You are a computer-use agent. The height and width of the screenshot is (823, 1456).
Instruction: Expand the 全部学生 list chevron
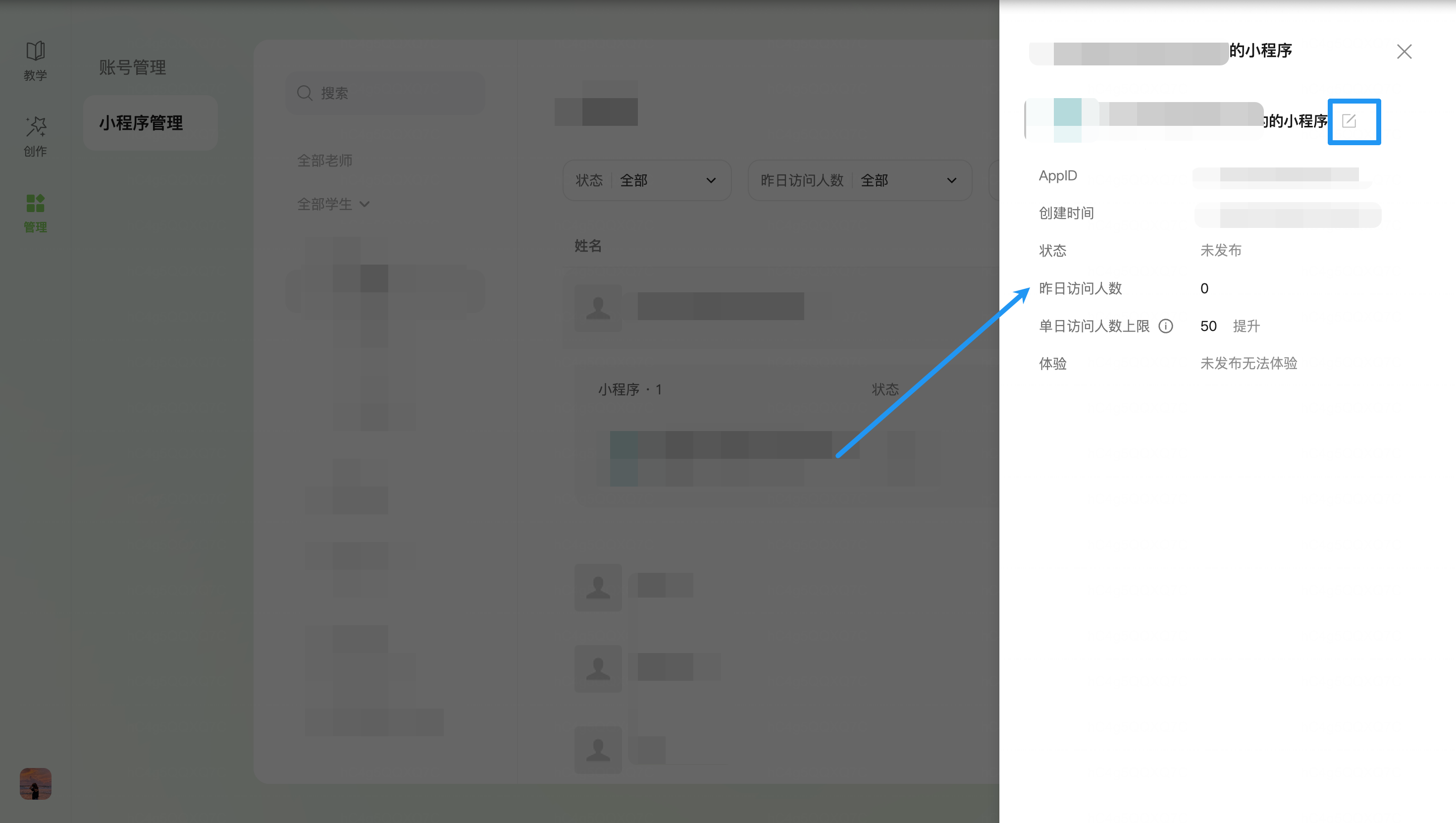click(x=364, y=204)
